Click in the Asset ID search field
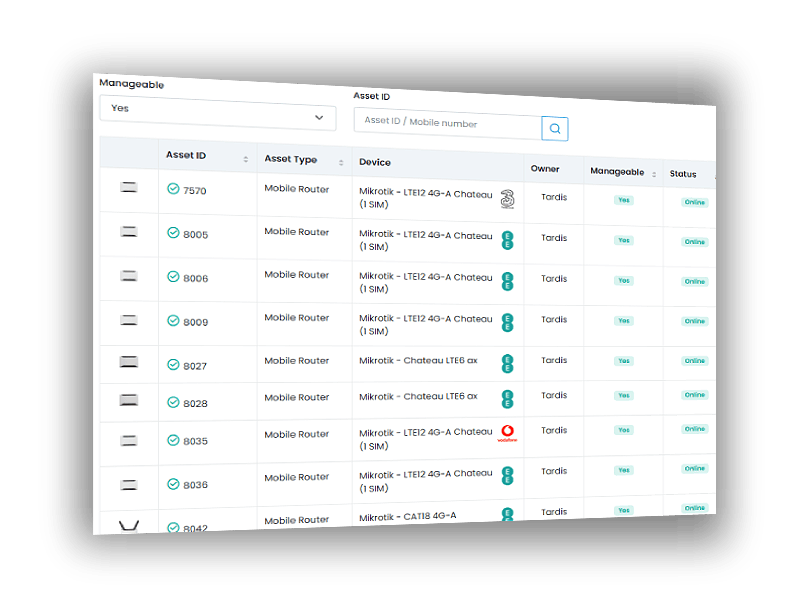Screen dimensions: 800x600 pos(446,123)
